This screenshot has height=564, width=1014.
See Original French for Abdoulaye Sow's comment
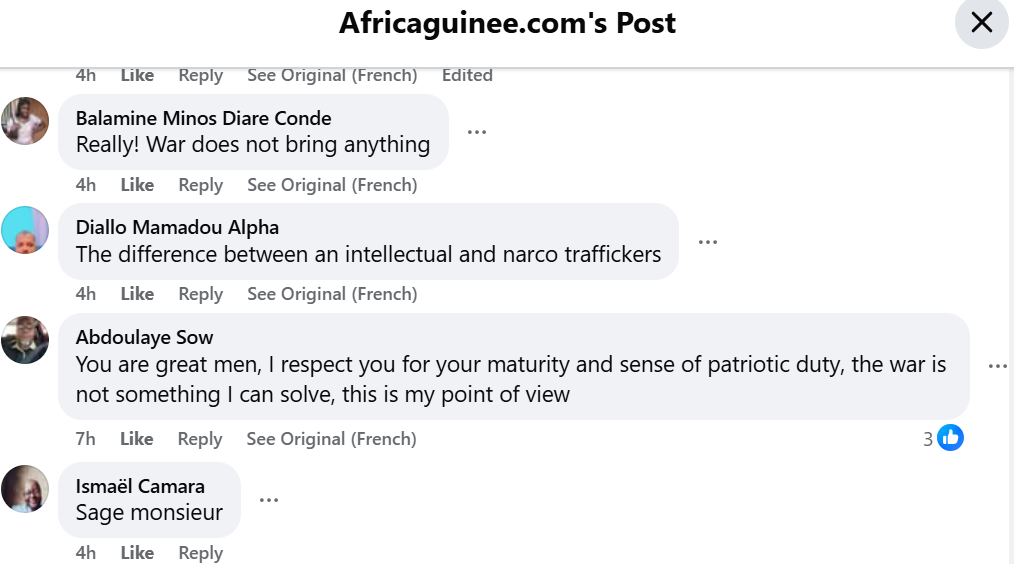(x=331, y=439)
